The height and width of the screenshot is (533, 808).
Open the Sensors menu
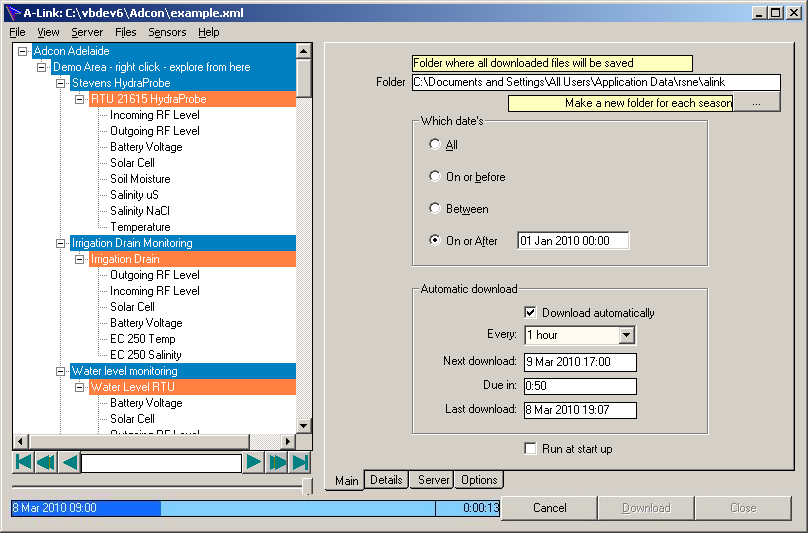167,32
